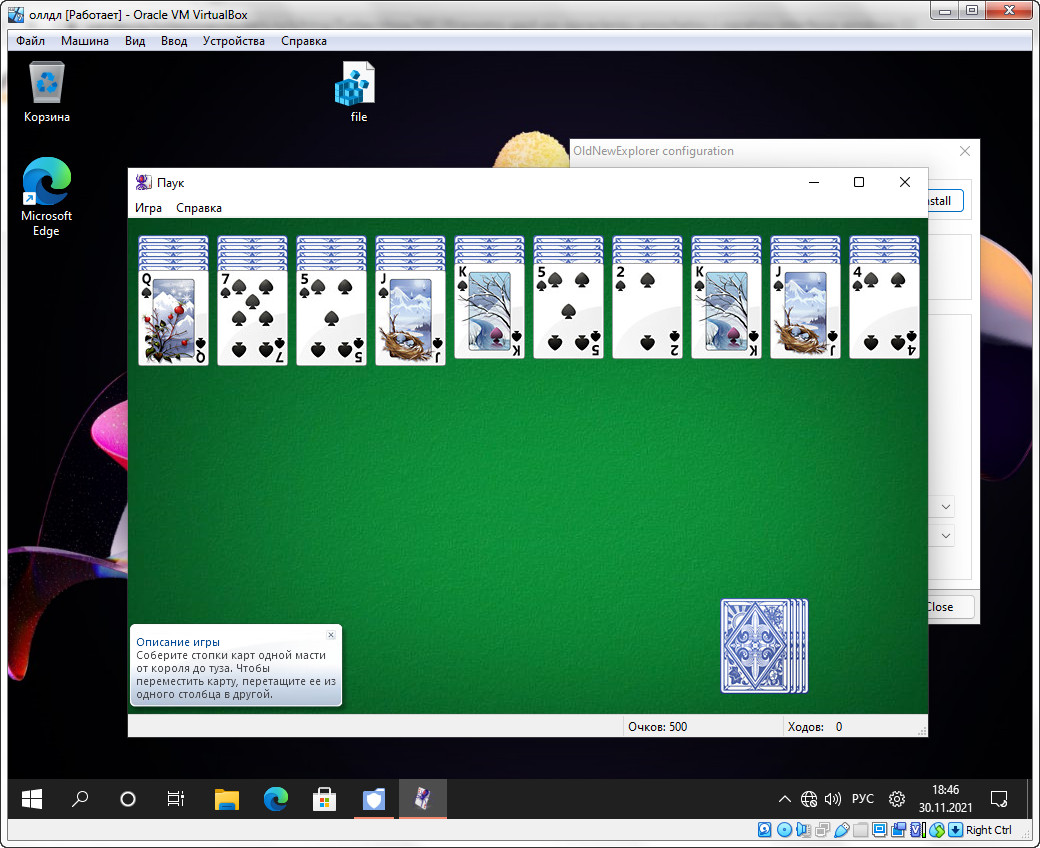Click VirtualBox mouse integration icon
This screenshot has height=848, width=1040.
[937, 829]
